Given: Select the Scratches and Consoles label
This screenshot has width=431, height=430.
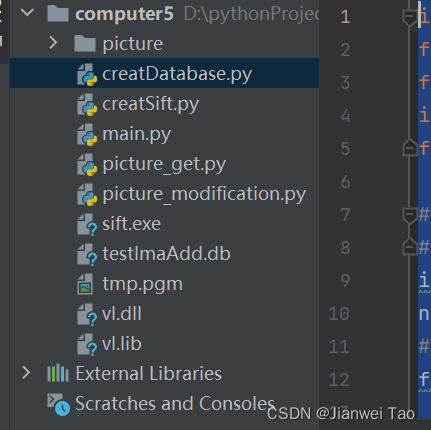Looking at the screenshot, I should point(175,403).
